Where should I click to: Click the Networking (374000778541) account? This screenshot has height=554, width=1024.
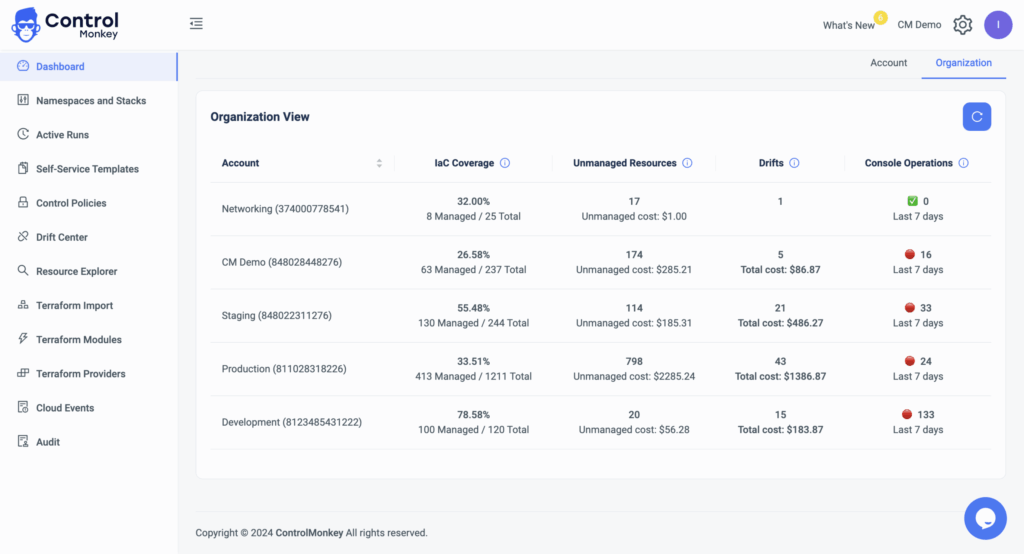pyautogui.click(x=285, y=209)
